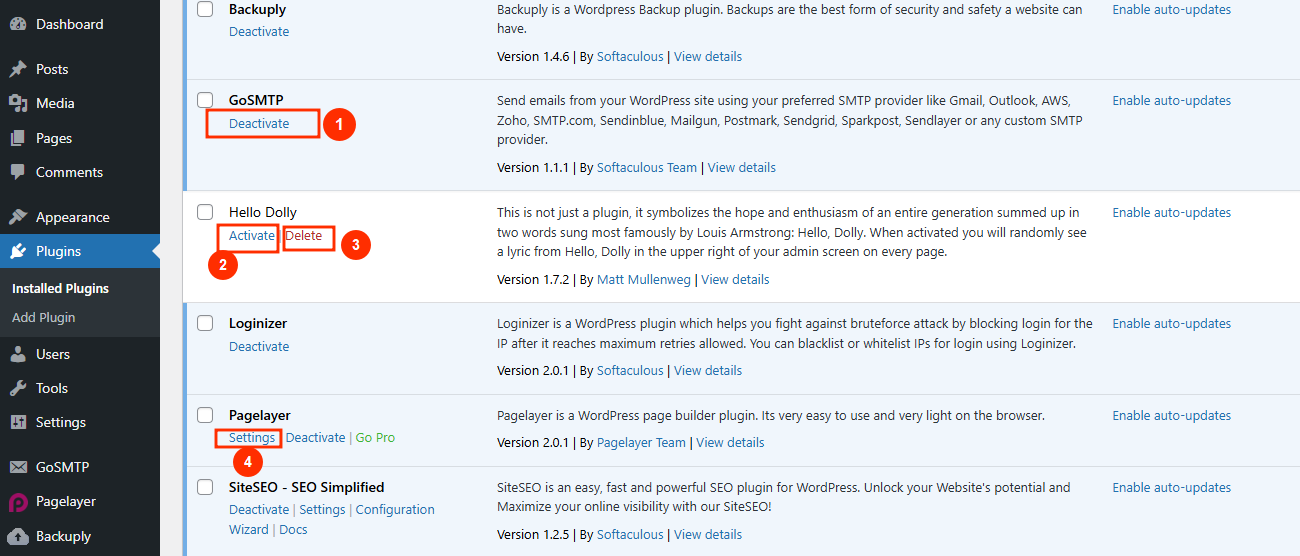The height and width of the screenshot is (556, 1300).
Task: Launch the SiteSEO Wizard link
Action: (x=249, y=530)
